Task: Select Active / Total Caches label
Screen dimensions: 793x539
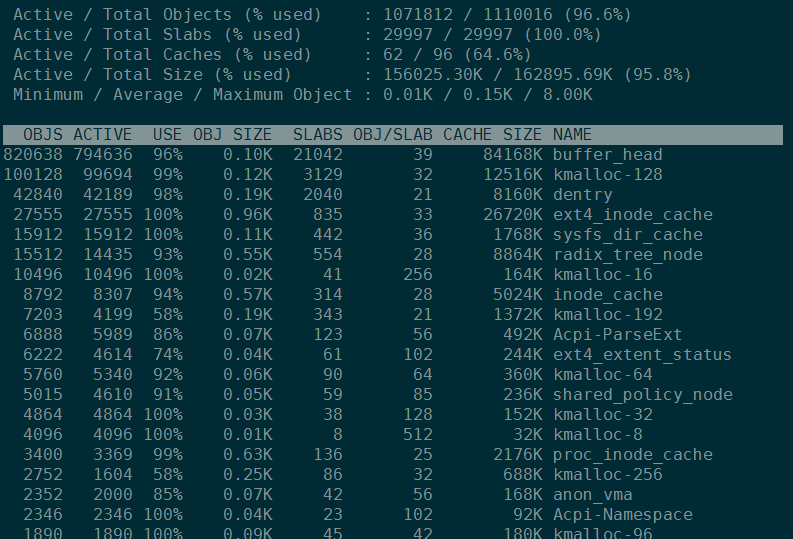Action: pyautogui.click(x=162, y=55)
